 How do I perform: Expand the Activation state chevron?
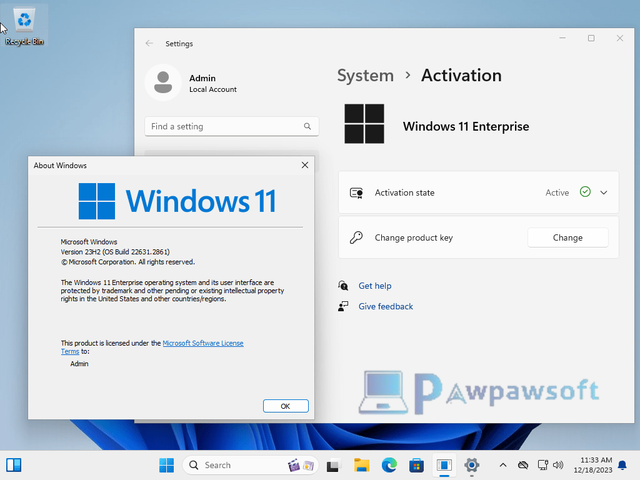click(x=604, y=193)
